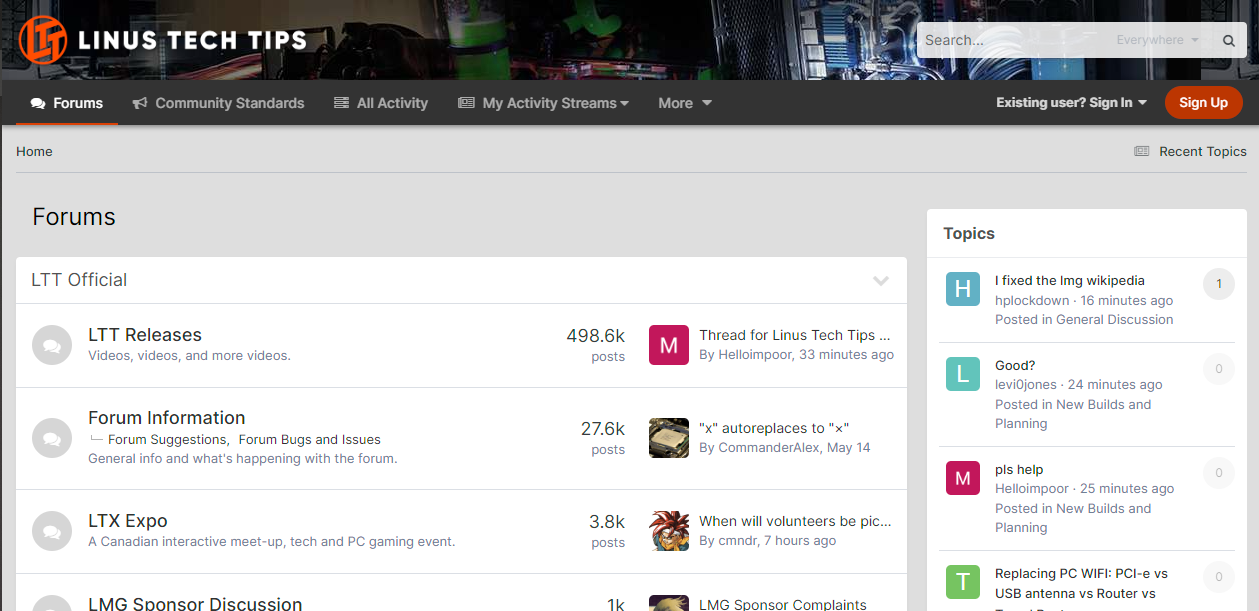Open Thread for Linus Tech Tips topic
Viewport: 1259px width, 611px height.
point(795,335)
